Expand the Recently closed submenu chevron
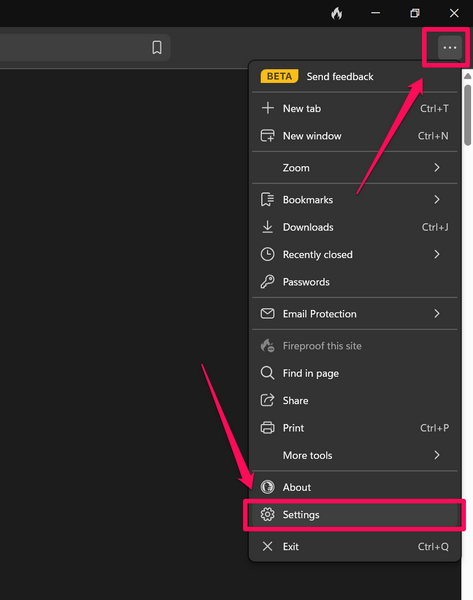The height and width of the screenshot is (600, 473). coord(437,254)
